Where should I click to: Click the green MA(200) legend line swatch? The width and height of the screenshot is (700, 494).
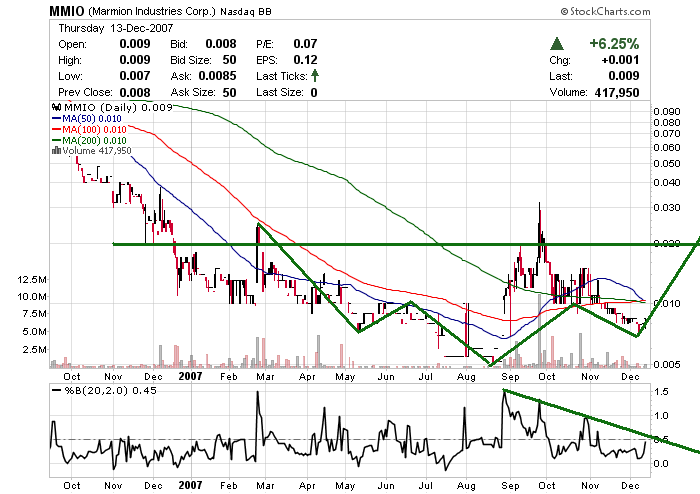point(56,141)
